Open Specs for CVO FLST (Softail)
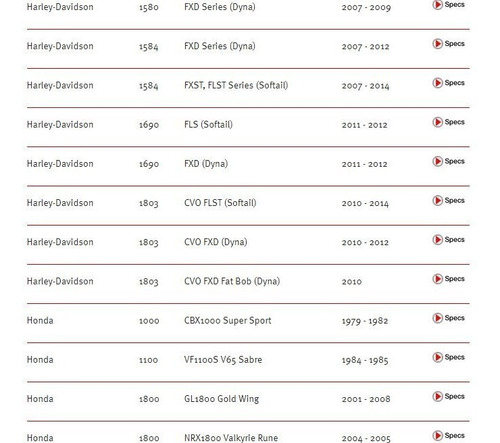This screenshot has width=500, height=443. (x=448, y=200)
